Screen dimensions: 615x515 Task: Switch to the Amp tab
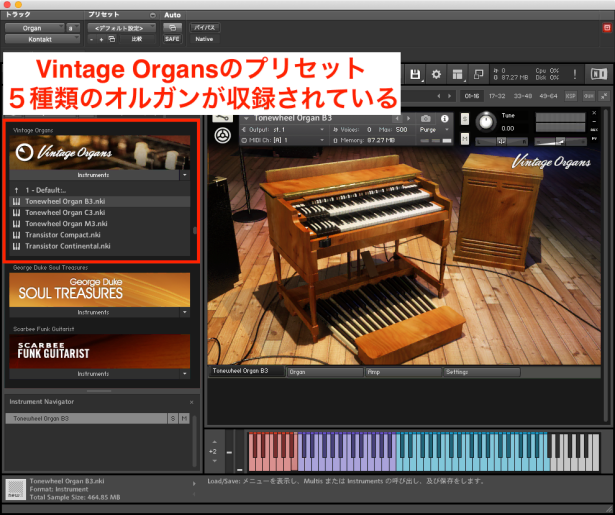403,372
